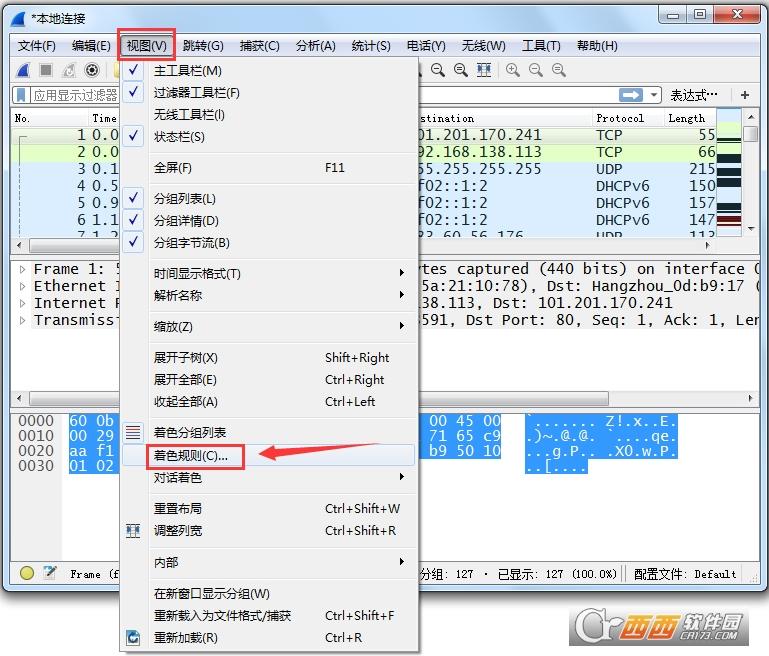Toggle 分组字节流(B) pane
This screenshot has height=656, width=769.
269,243
